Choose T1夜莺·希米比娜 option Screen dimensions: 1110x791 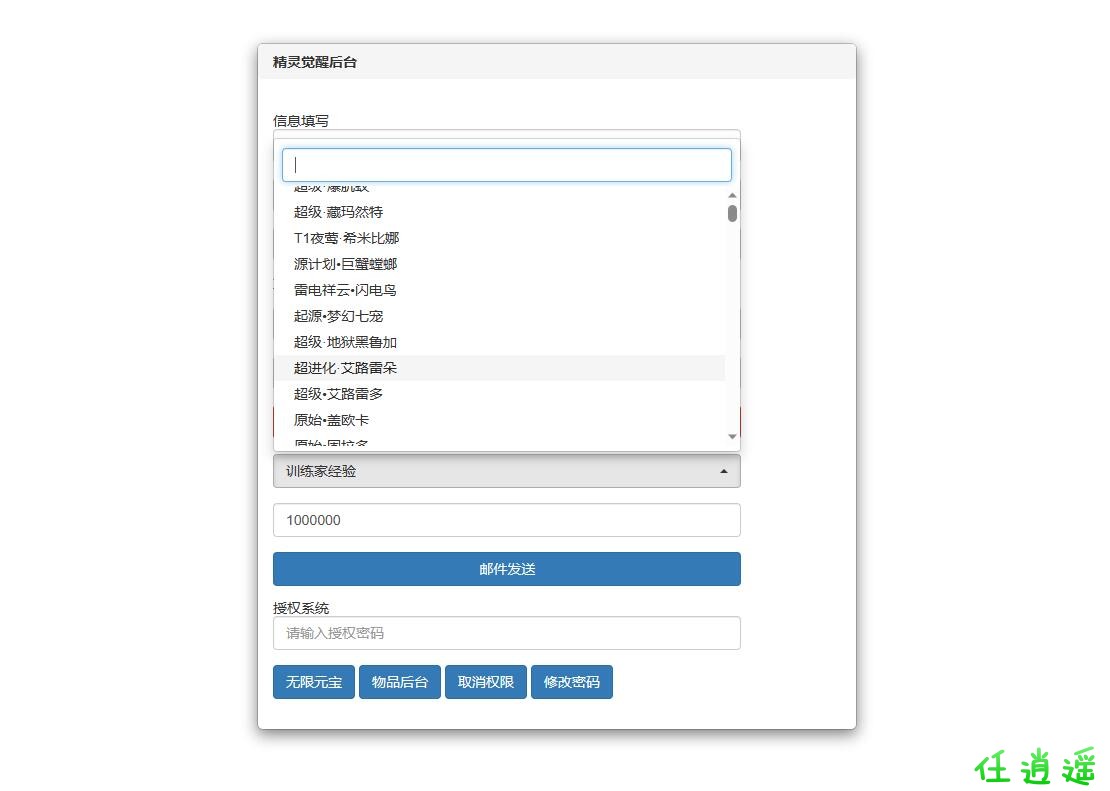click(x=499, y=238)
